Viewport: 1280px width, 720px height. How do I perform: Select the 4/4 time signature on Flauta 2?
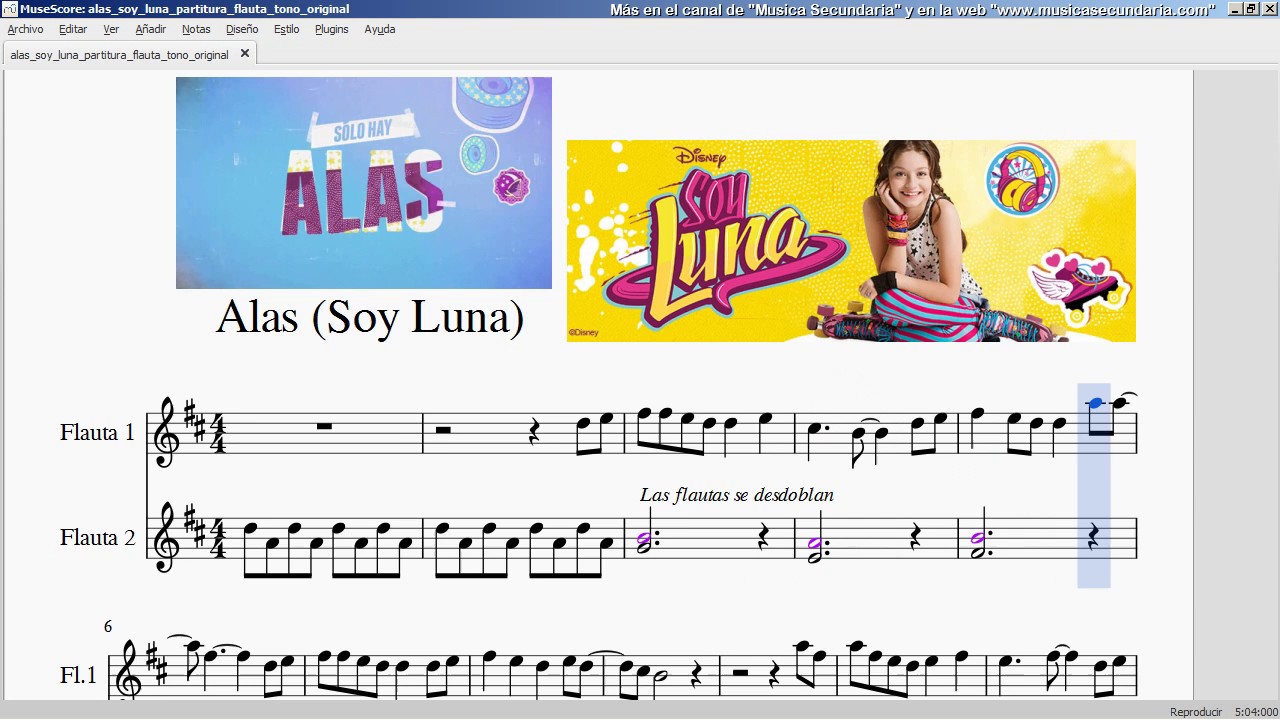coord(217,537)
